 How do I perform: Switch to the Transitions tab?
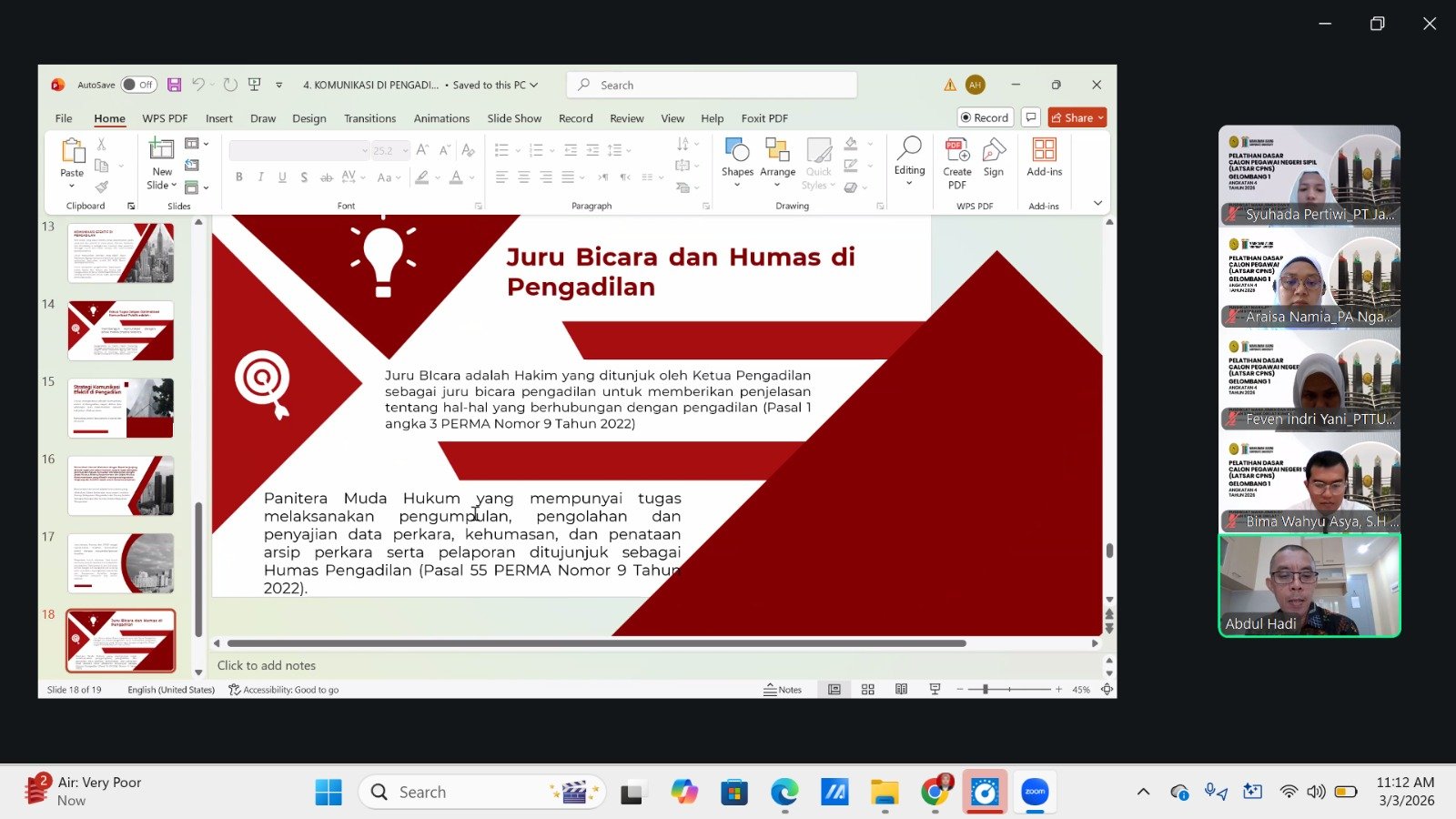click(369, 117)
